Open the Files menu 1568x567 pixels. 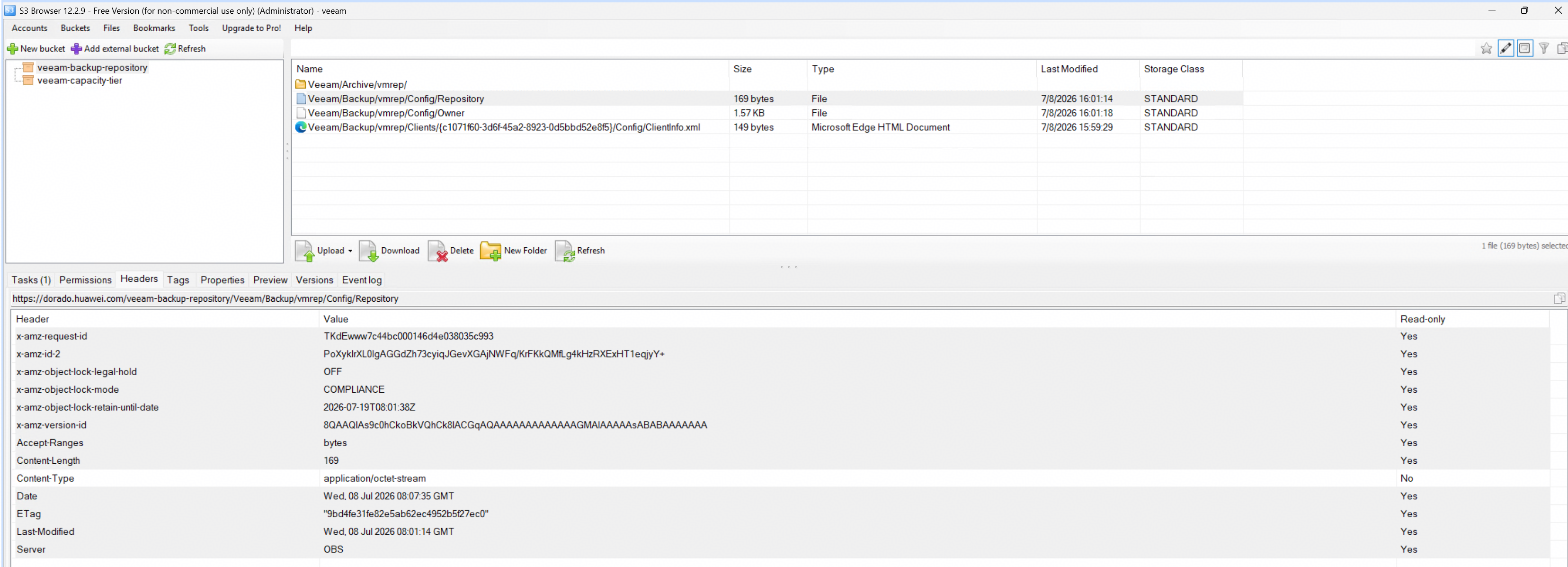click(111, 28)
